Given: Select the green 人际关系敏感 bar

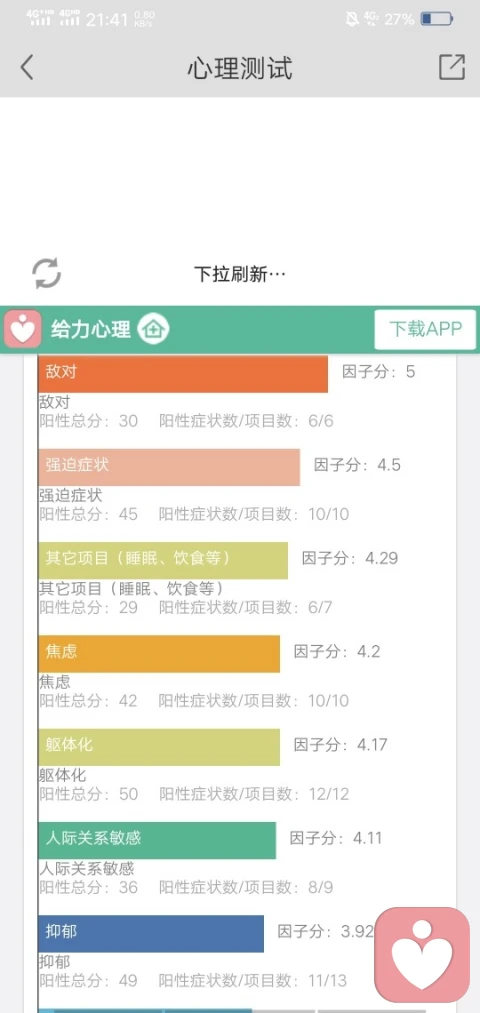Looking at the screenshot, I should 157,840.
